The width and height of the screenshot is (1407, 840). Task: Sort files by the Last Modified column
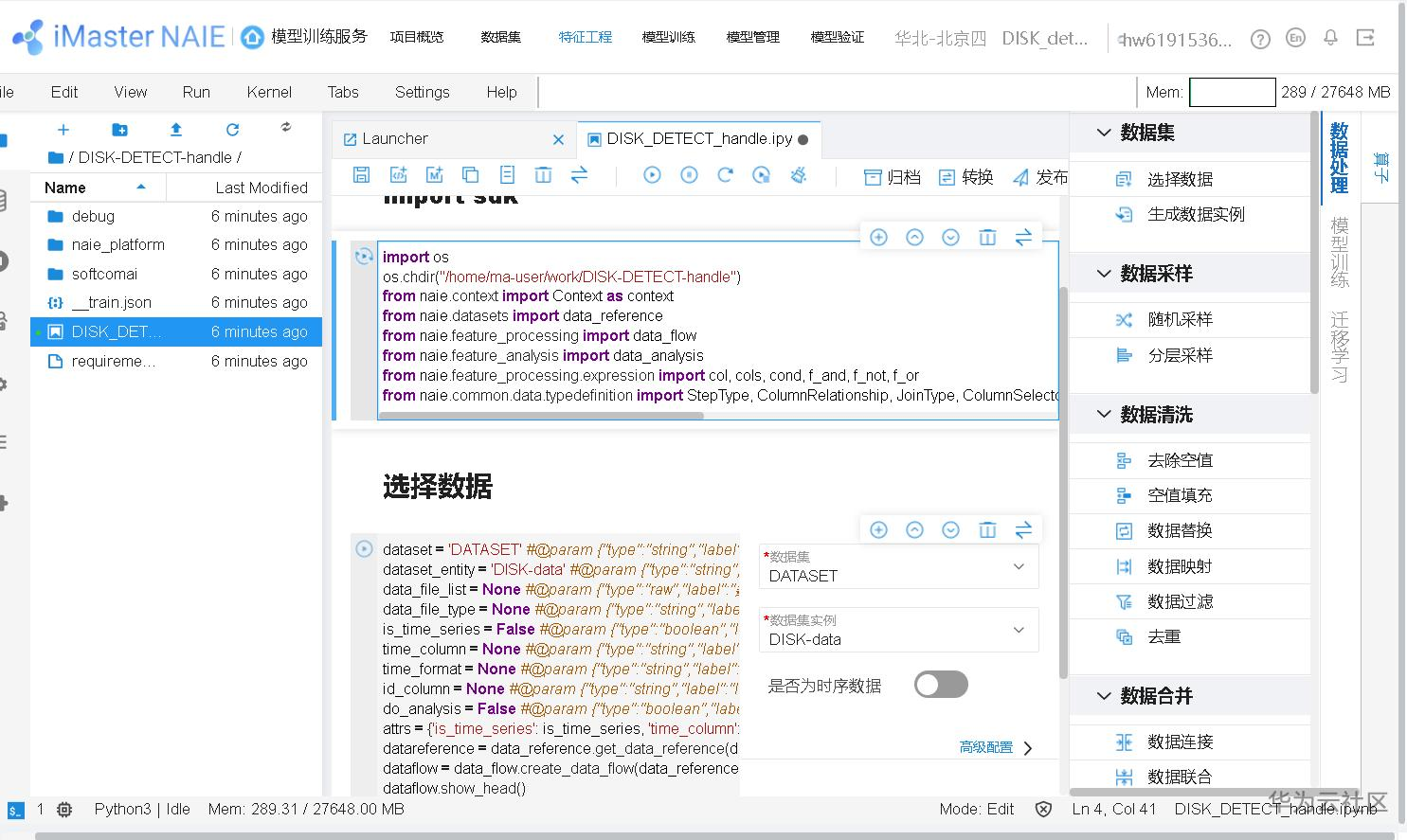(x=262, y=188)
